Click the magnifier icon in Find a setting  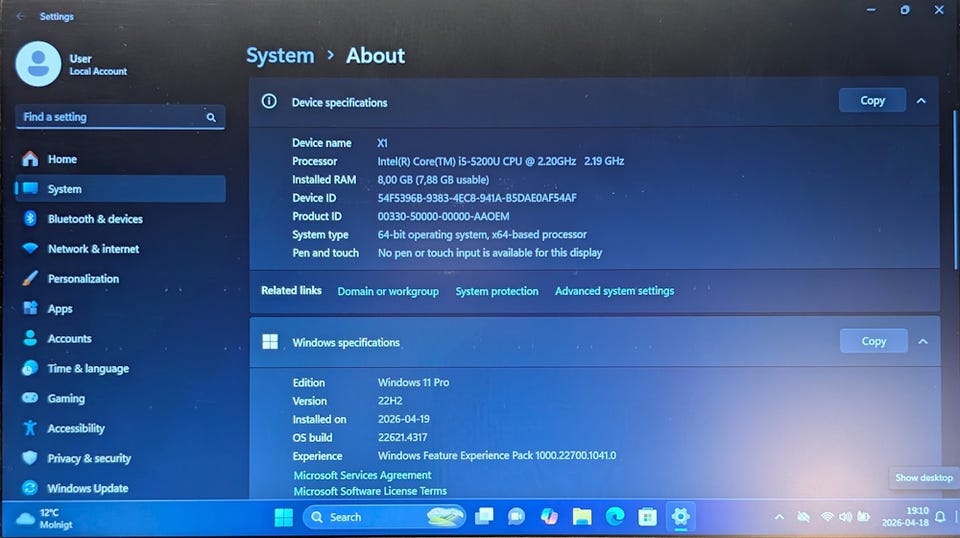tap(211, 118)
